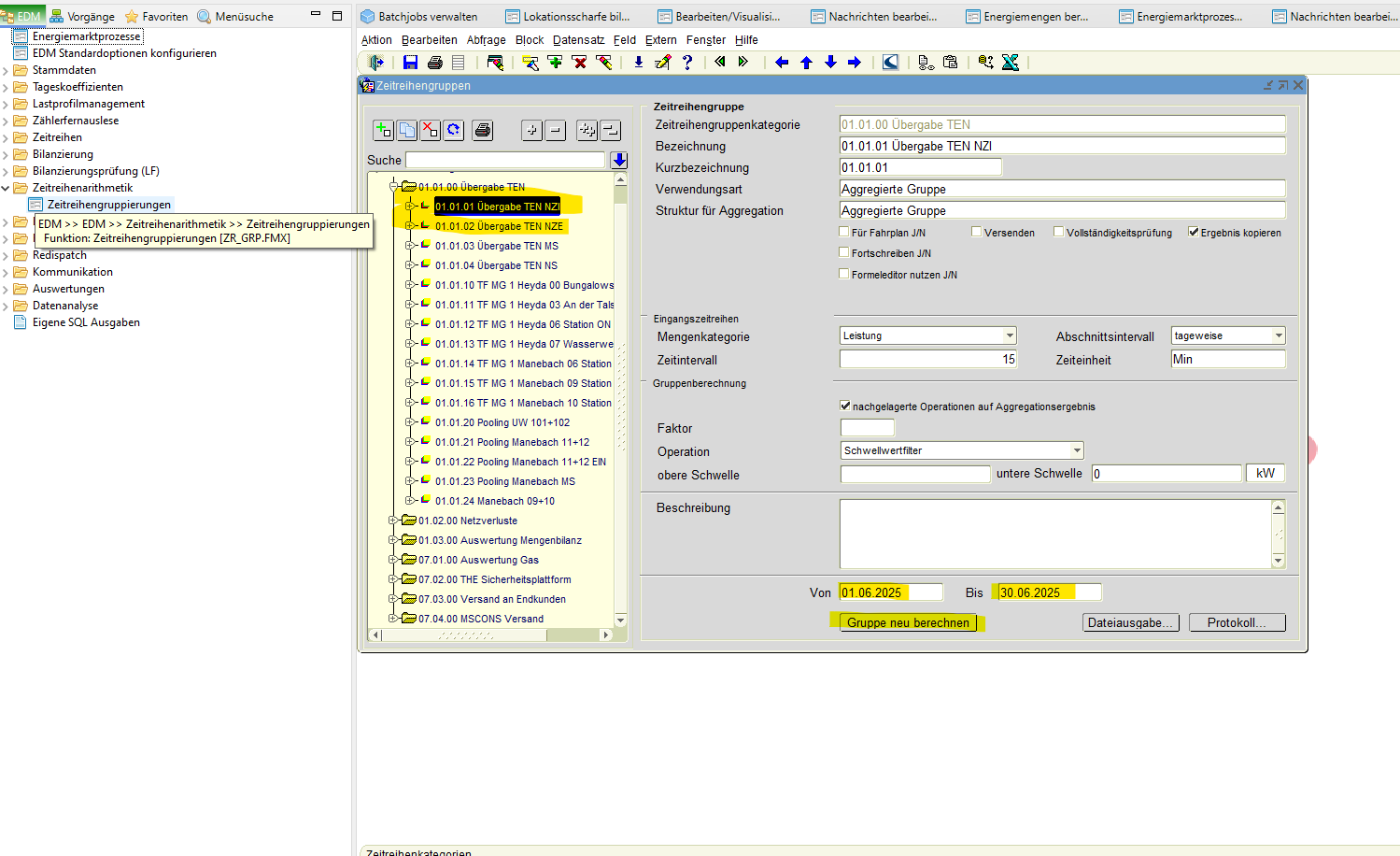Click the green plus insert record icon
The height and width of the screenshot is (856, 1400).
[556, 63]
